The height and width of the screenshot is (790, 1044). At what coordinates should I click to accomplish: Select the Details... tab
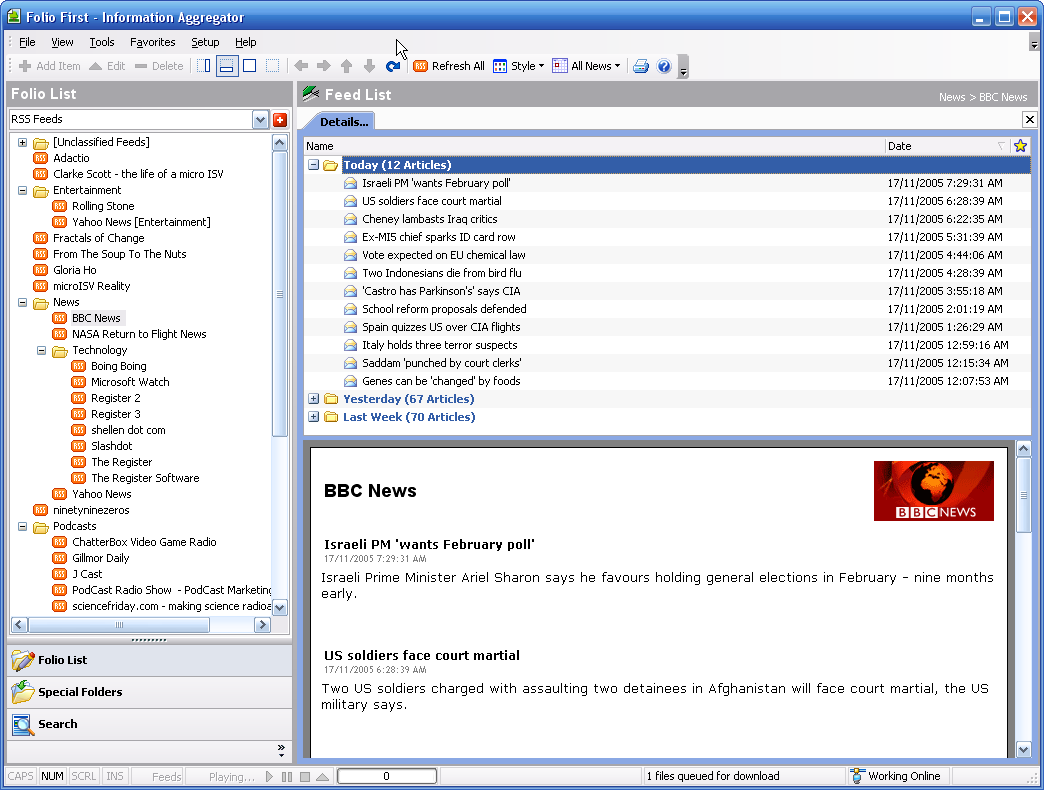pyautogui.click(x=343, y=122)
